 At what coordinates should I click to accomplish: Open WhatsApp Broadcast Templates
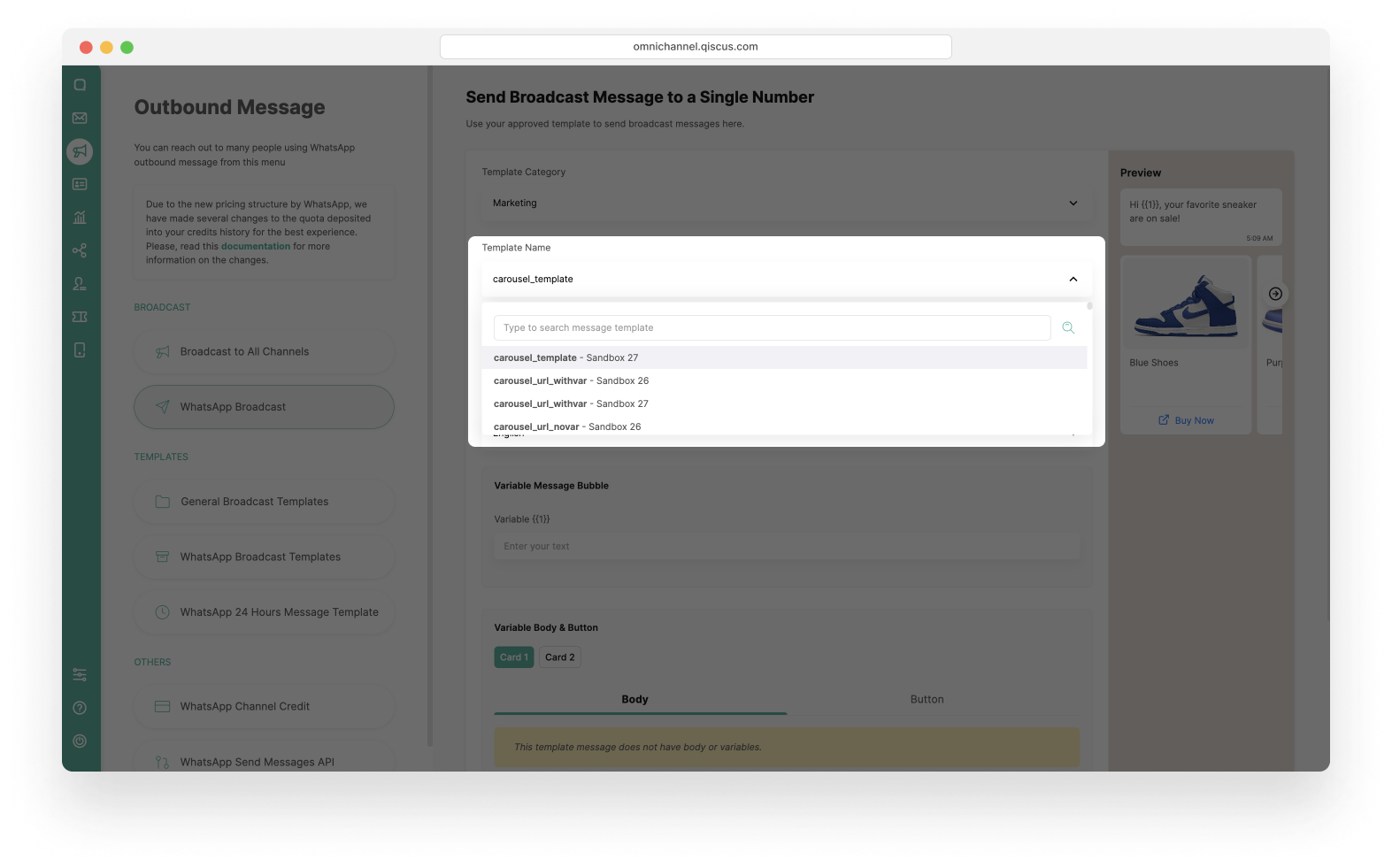[x=264, y=557]
